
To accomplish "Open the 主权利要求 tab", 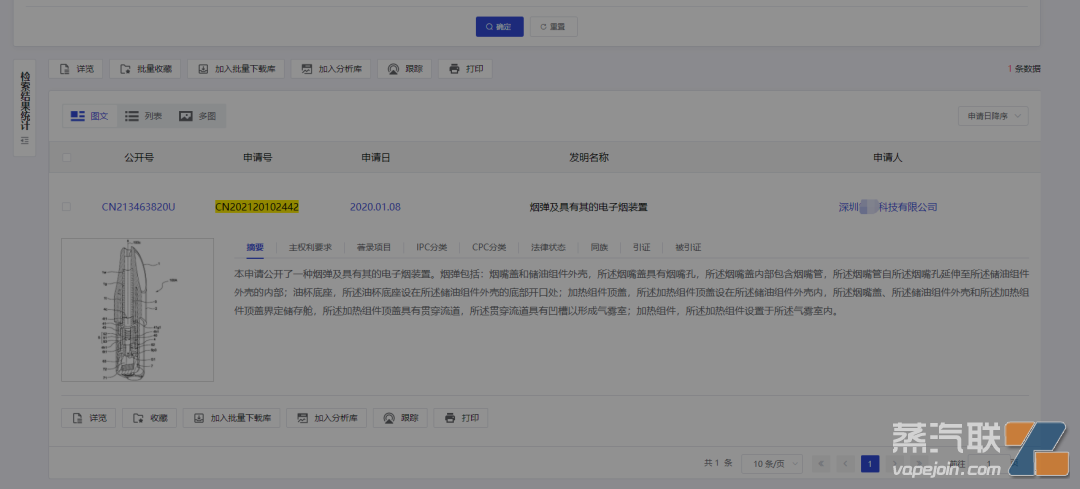I will [309, 247].
